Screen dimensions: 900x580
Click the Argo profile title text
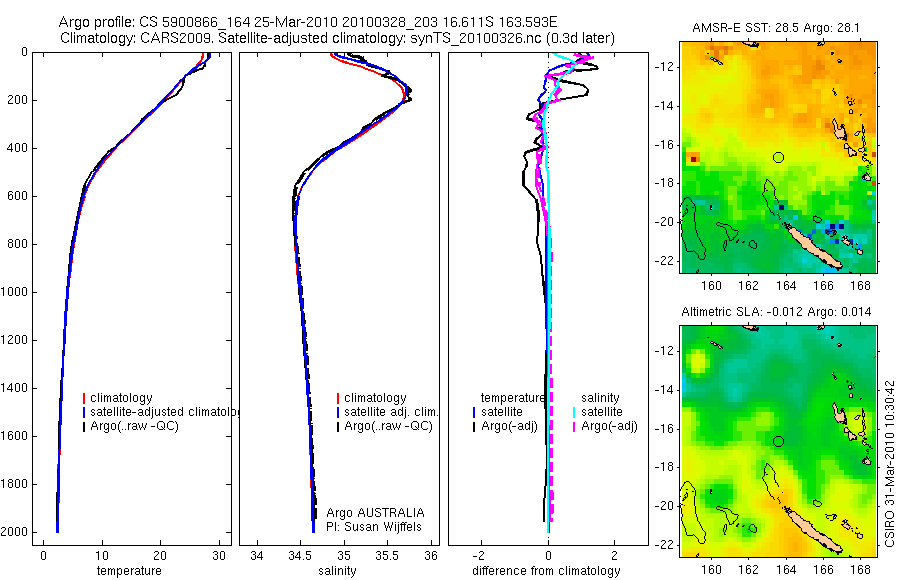point(308,22)
